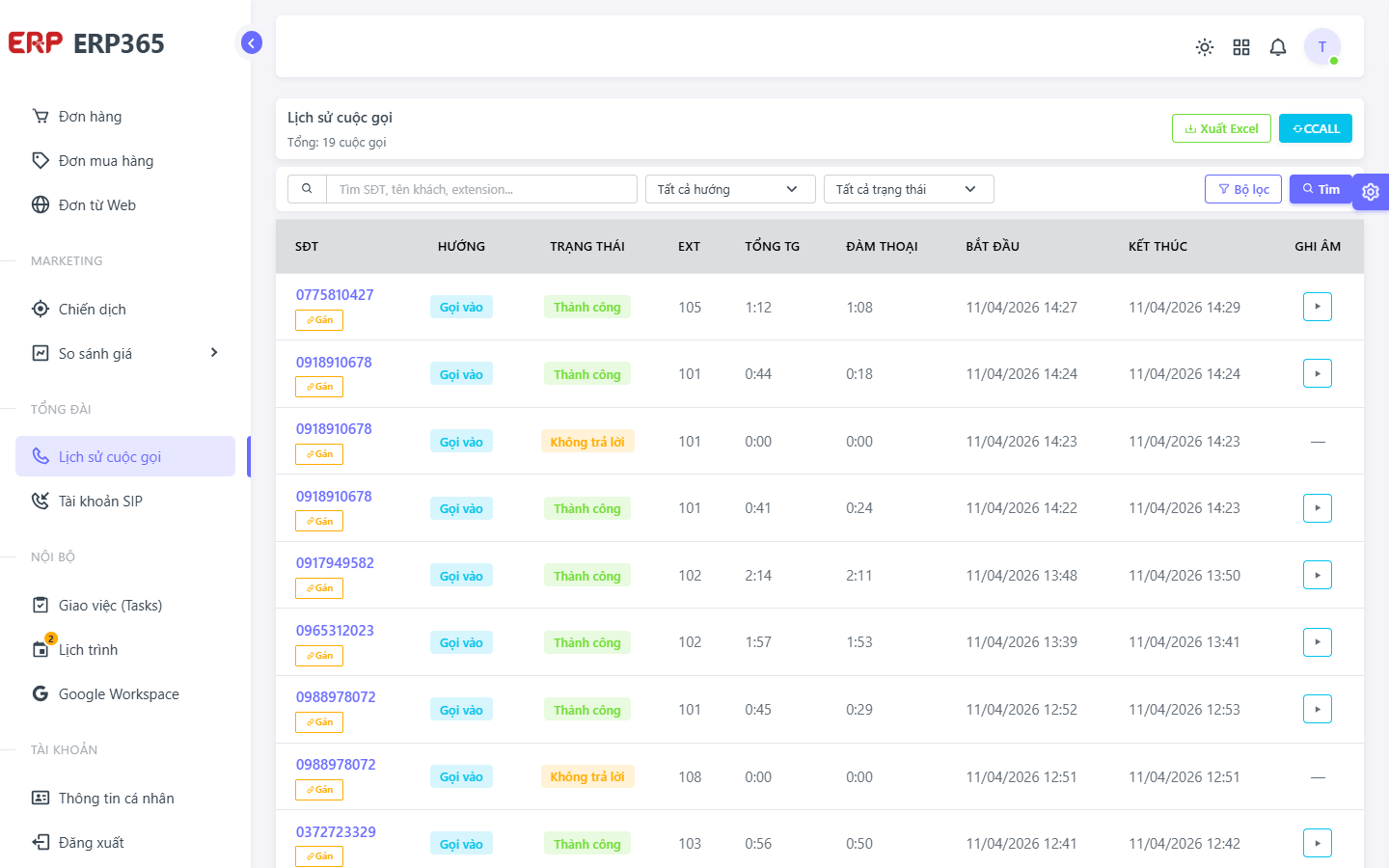
Task: Open Tất cả hướng dropdown
Action: tap(730, 189)
